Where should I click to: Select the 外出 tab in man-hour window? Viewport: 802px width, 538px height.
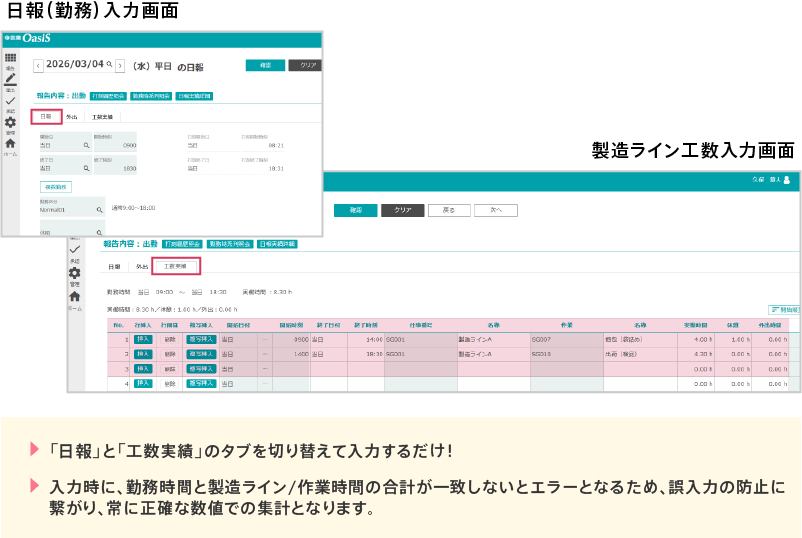[142, 266]
